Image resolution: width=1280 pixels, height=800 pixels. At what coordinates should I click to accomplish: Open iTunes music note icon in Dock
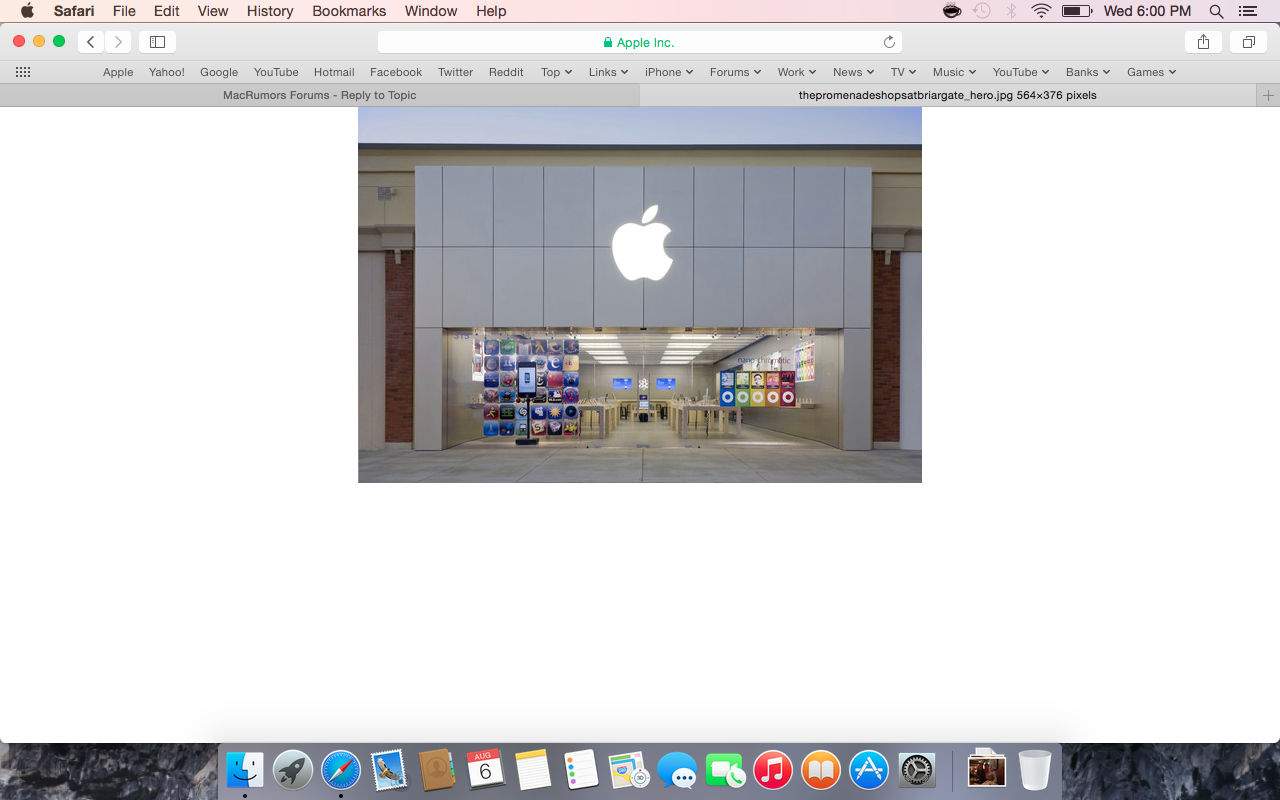(x=773, y=770)
